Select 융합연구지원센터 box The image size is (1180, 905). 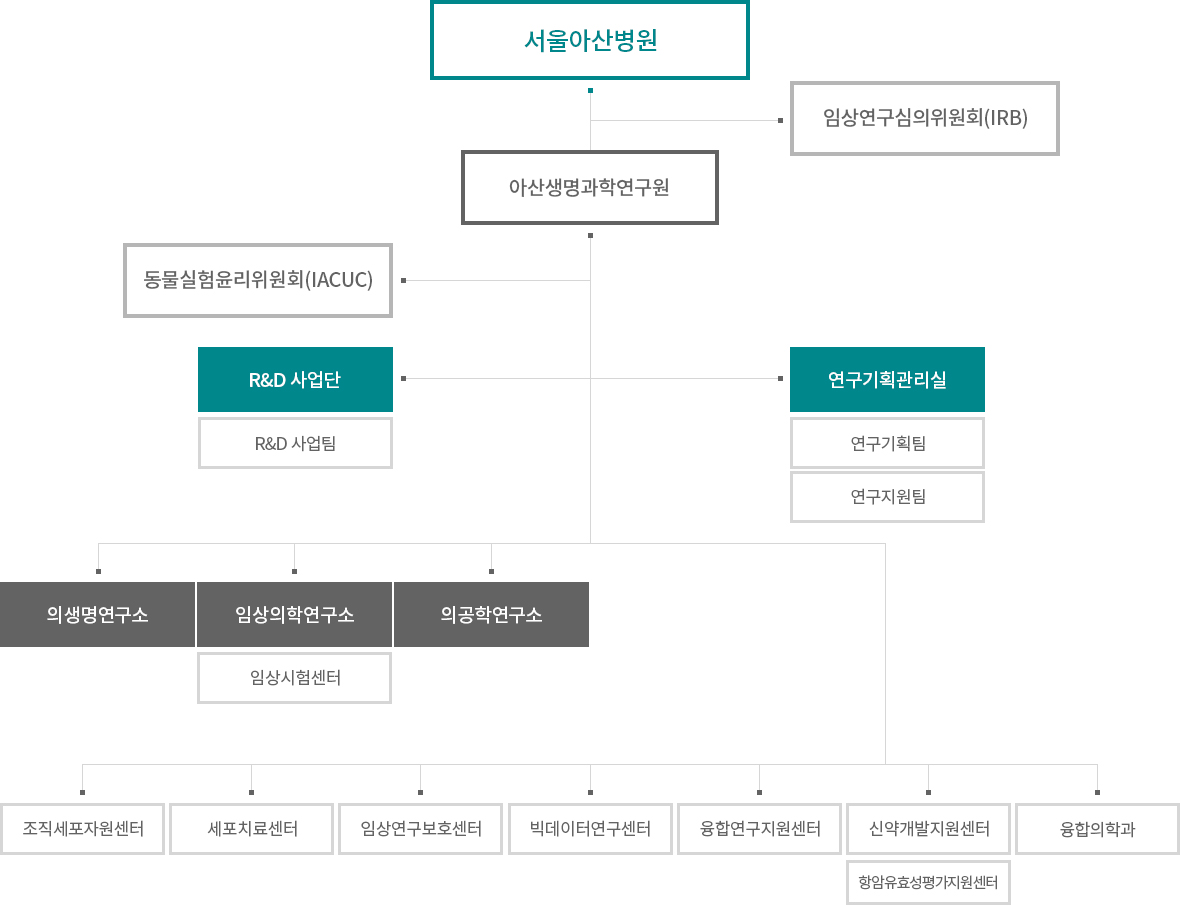[x=759, y=829]
